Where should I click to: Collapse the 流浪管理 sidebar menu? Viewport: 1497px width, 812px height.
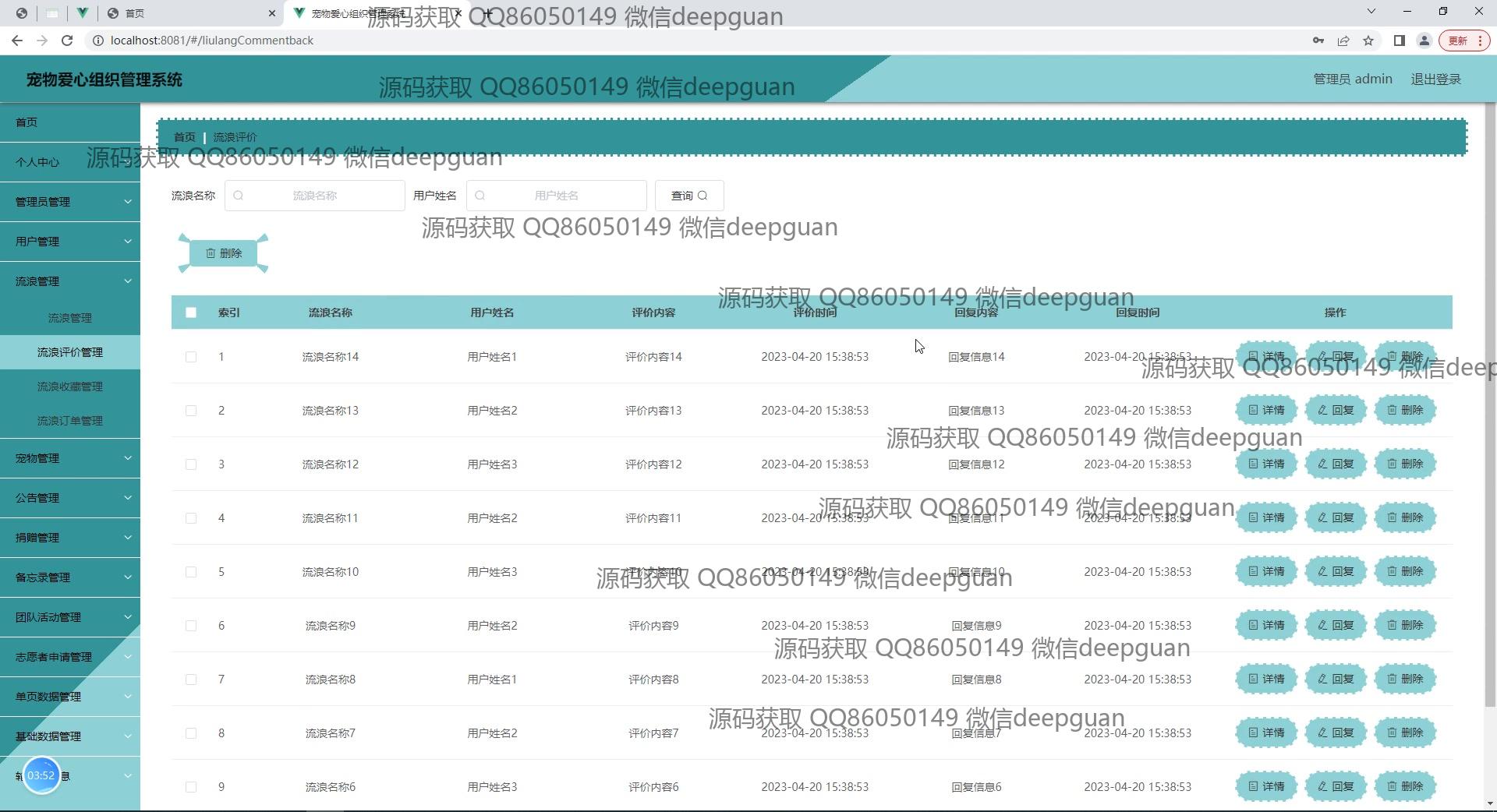pos(70,281)
